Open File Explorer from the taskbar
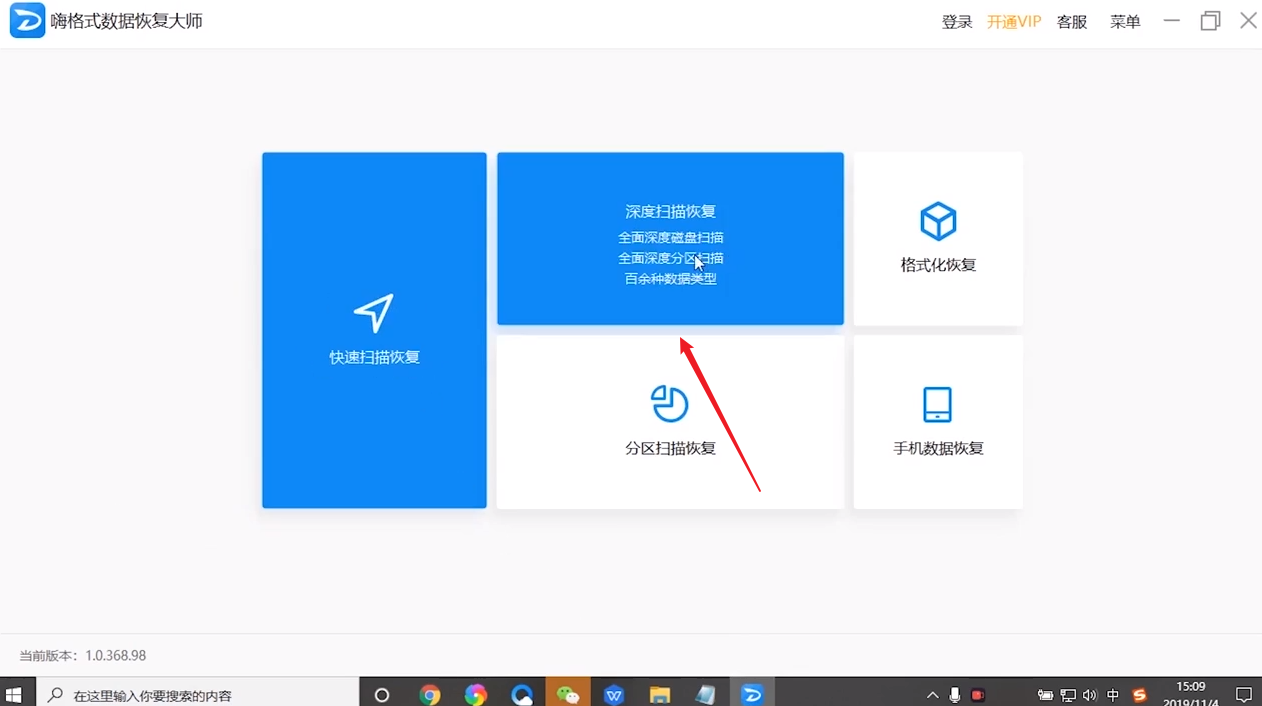This screenshot has height=706, width=1262. 660,695
